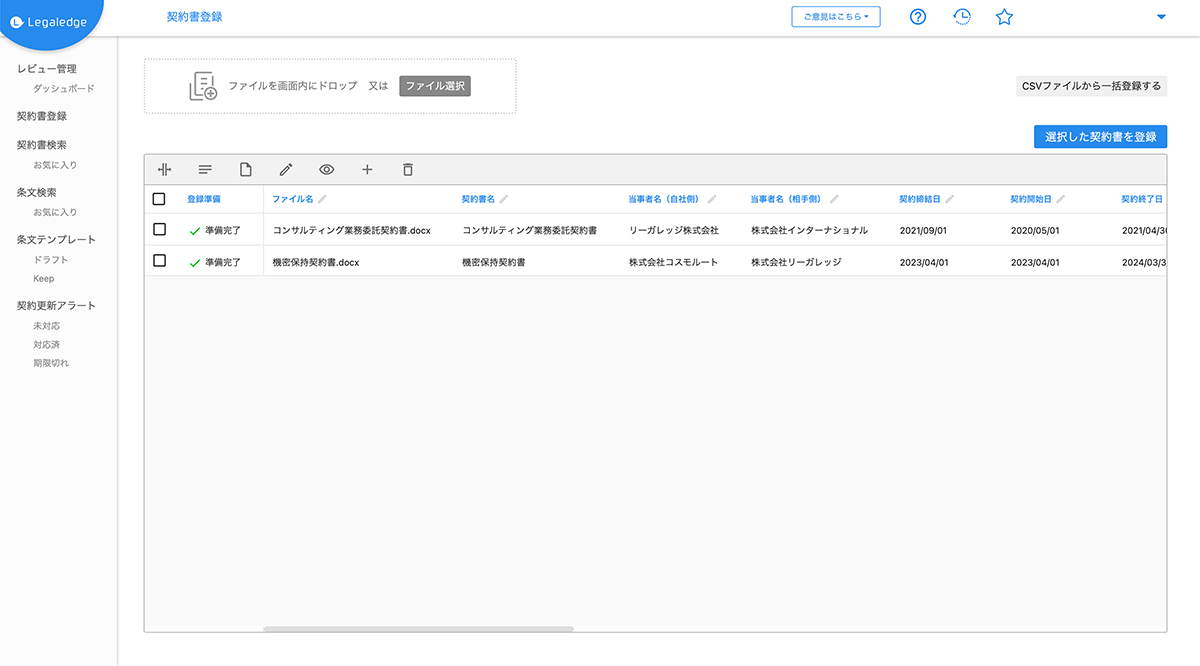
Task: Open the history clock icon
Action: pos(961,17)
